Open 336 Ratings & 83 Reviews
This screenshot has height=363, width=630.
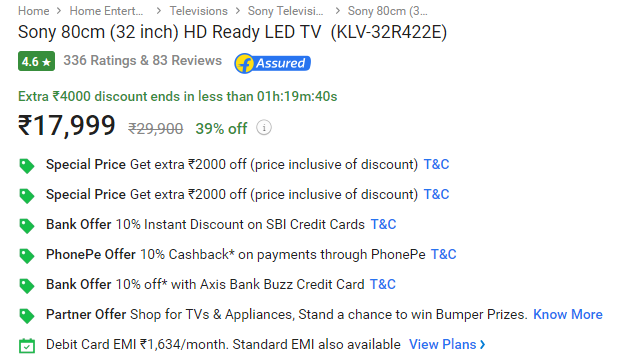pos(143,60)
